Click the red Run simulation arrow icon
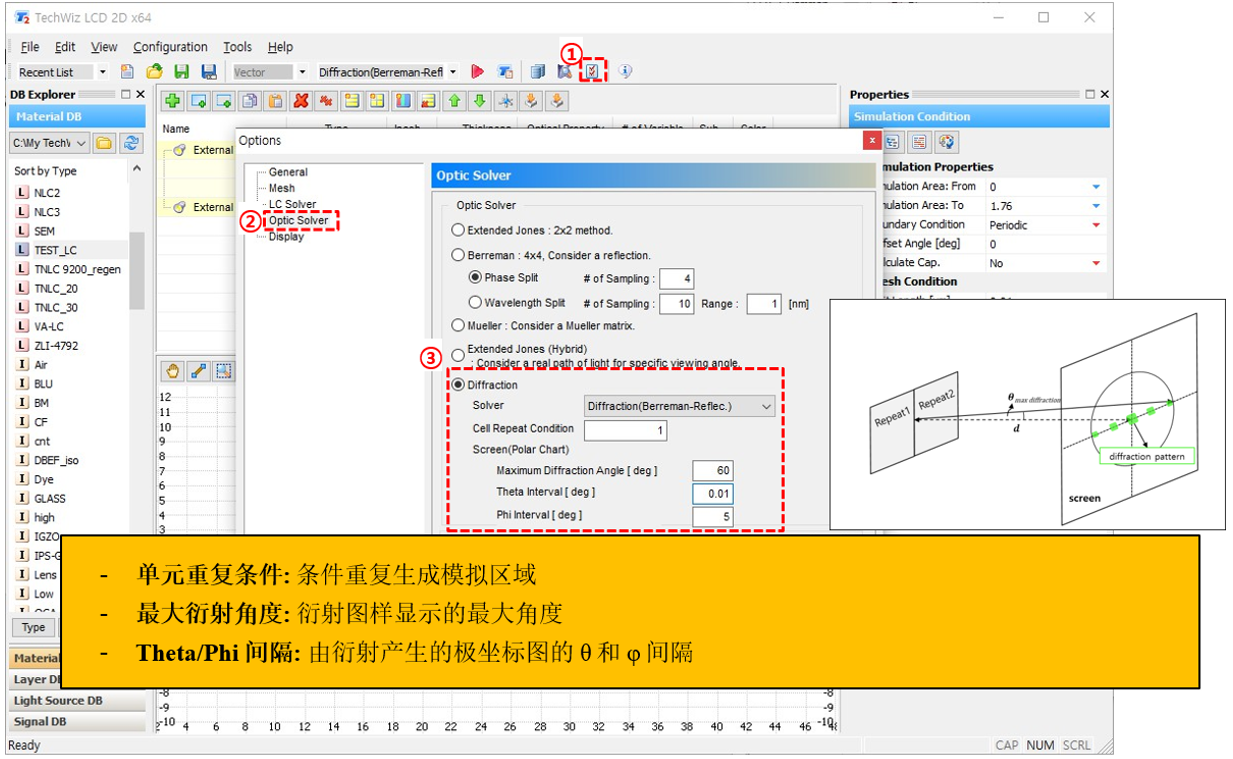Viewport: 1233px width, 759px height. pos(477,72)
